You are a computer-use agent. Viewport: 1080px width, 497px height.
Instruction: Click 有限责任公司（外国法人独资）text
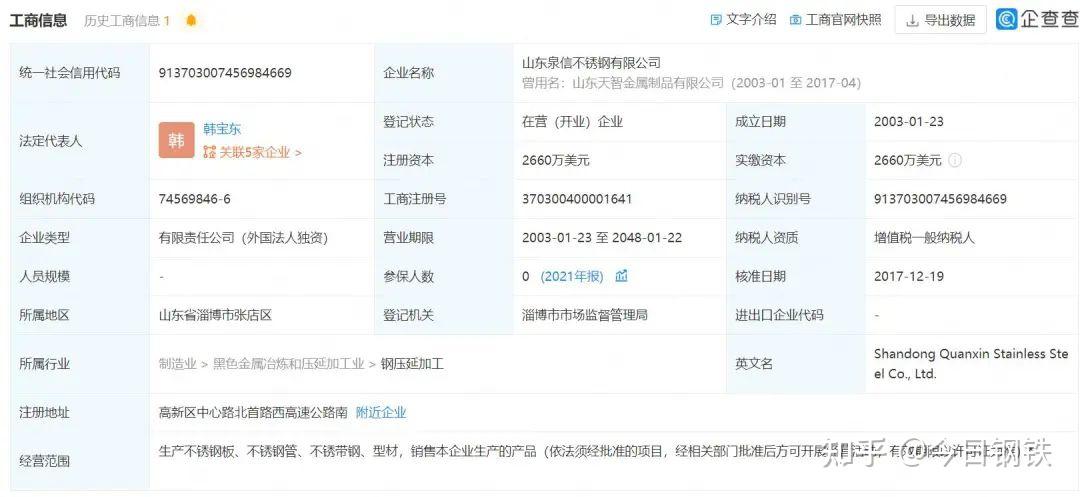(243, 238)
